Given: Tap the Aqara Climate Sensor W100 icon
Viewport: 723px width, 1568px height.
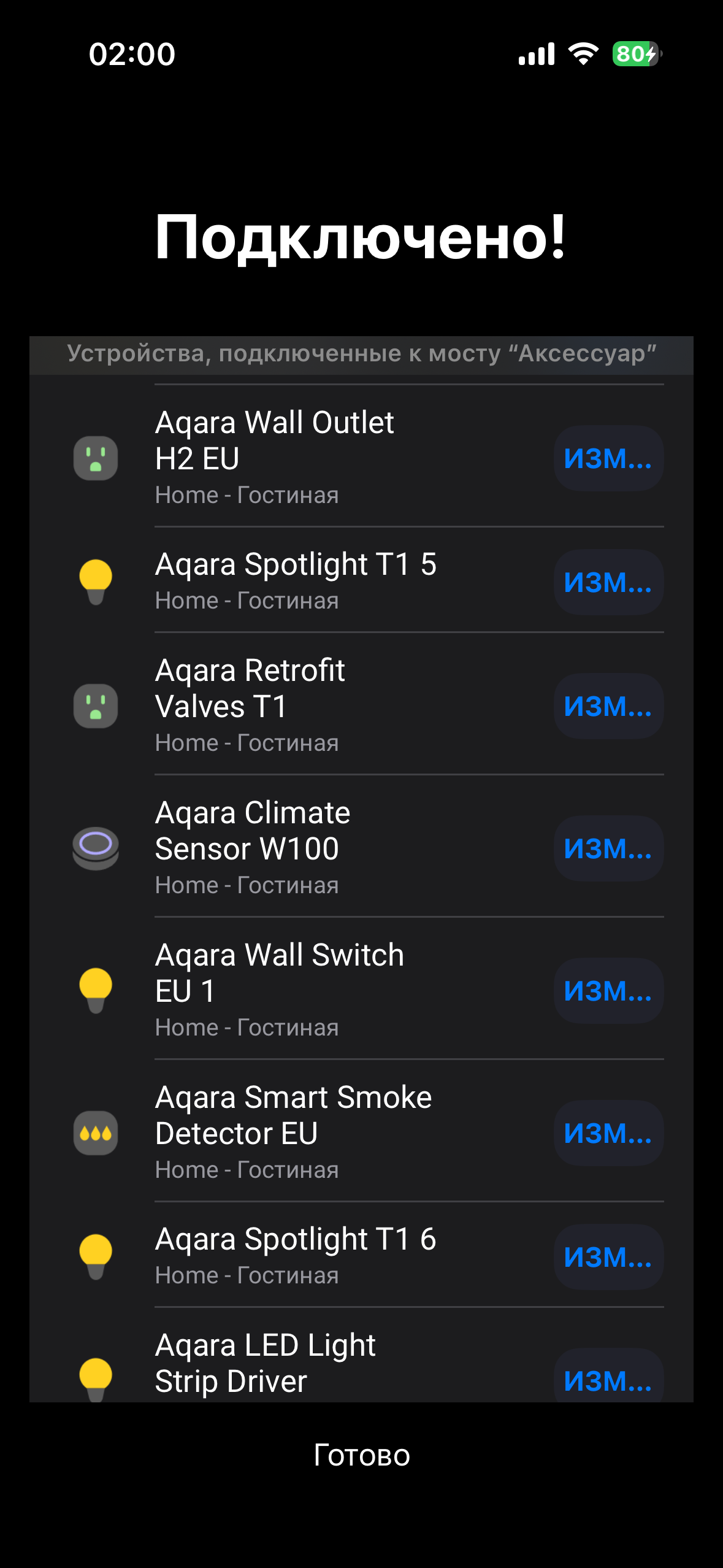Looking at the screenshot, I should pos(96,848).
